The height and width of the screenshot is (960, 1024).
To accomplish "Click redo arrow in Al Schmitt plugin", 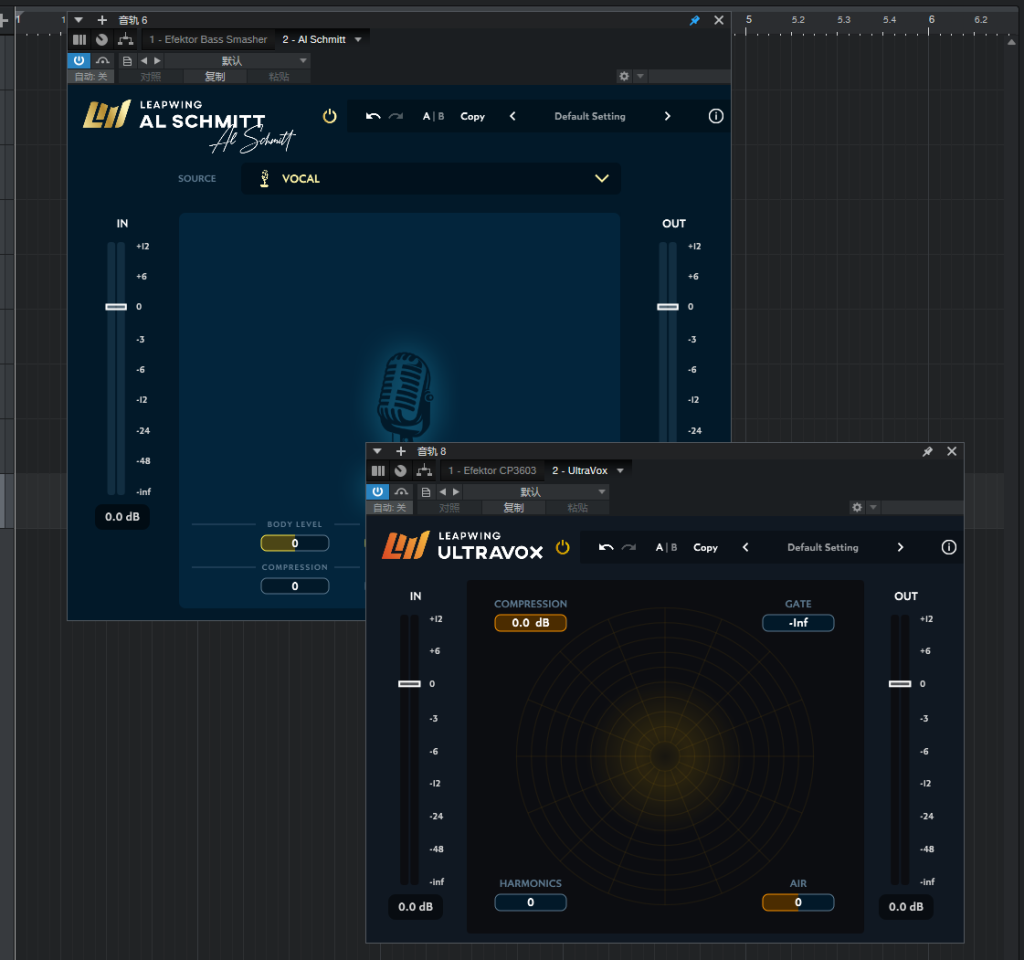I will [x=396, y=116].
